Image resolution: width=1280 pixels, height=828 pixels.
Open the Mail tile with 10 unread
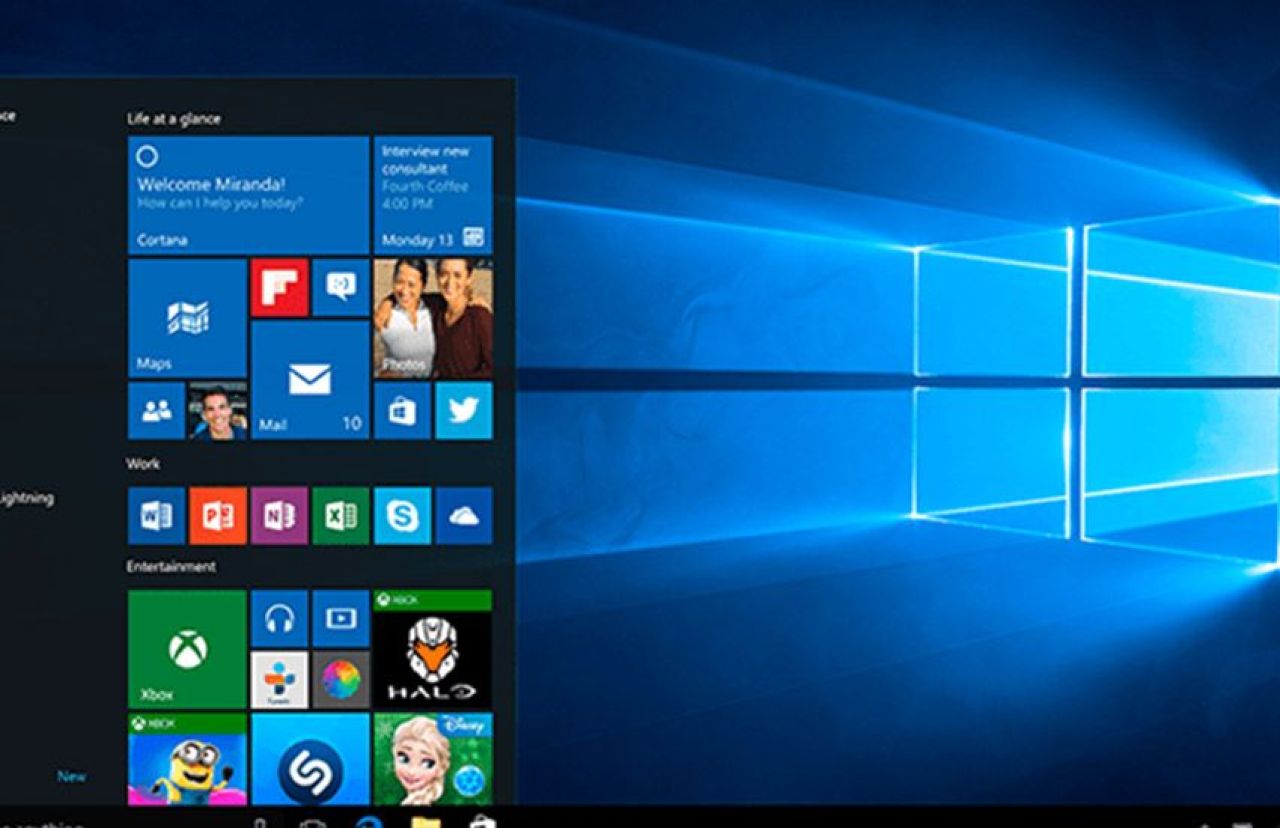tap(310, 379)
